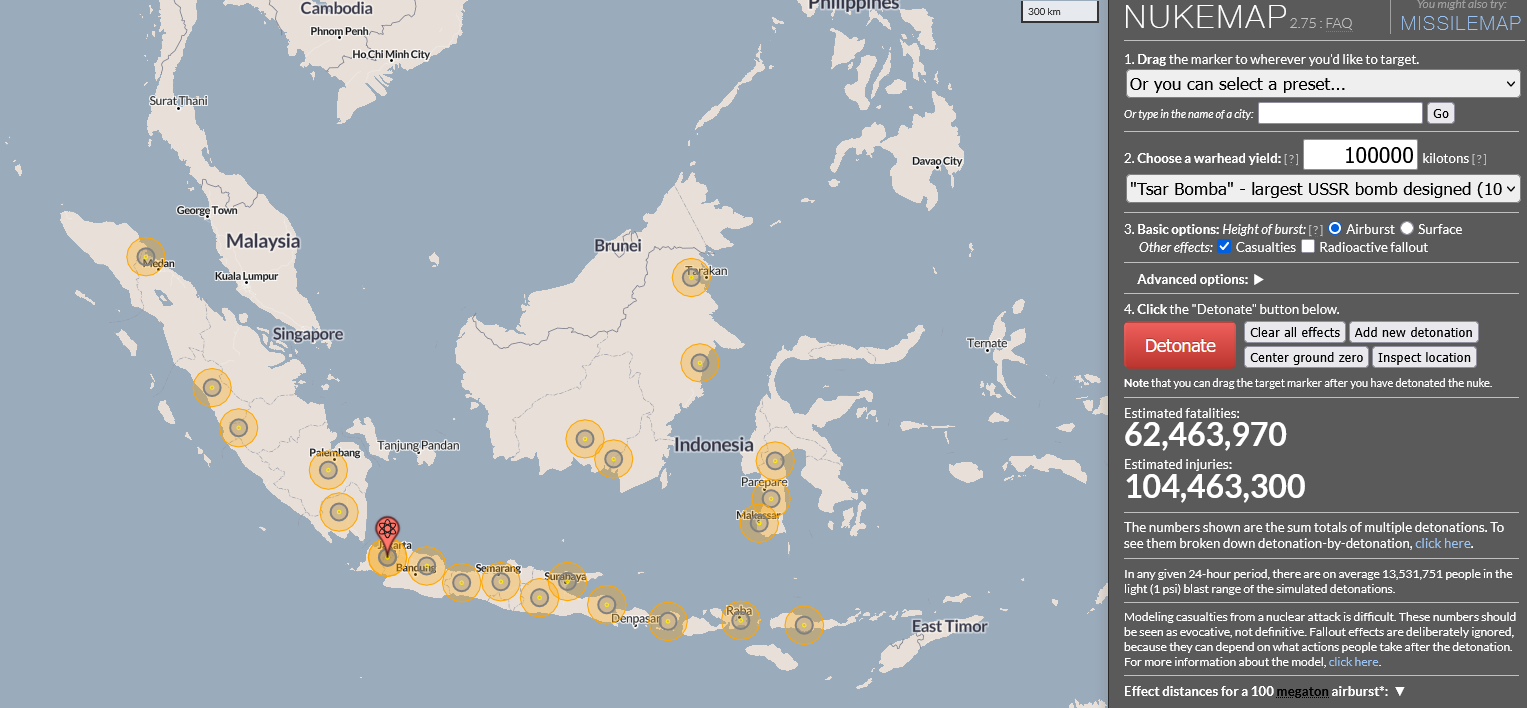Click the kilotons help [?] icon
Image resolution: width=1527 pixels, height=708 pixels.
pyautogui.click(x=1479, y=159)
